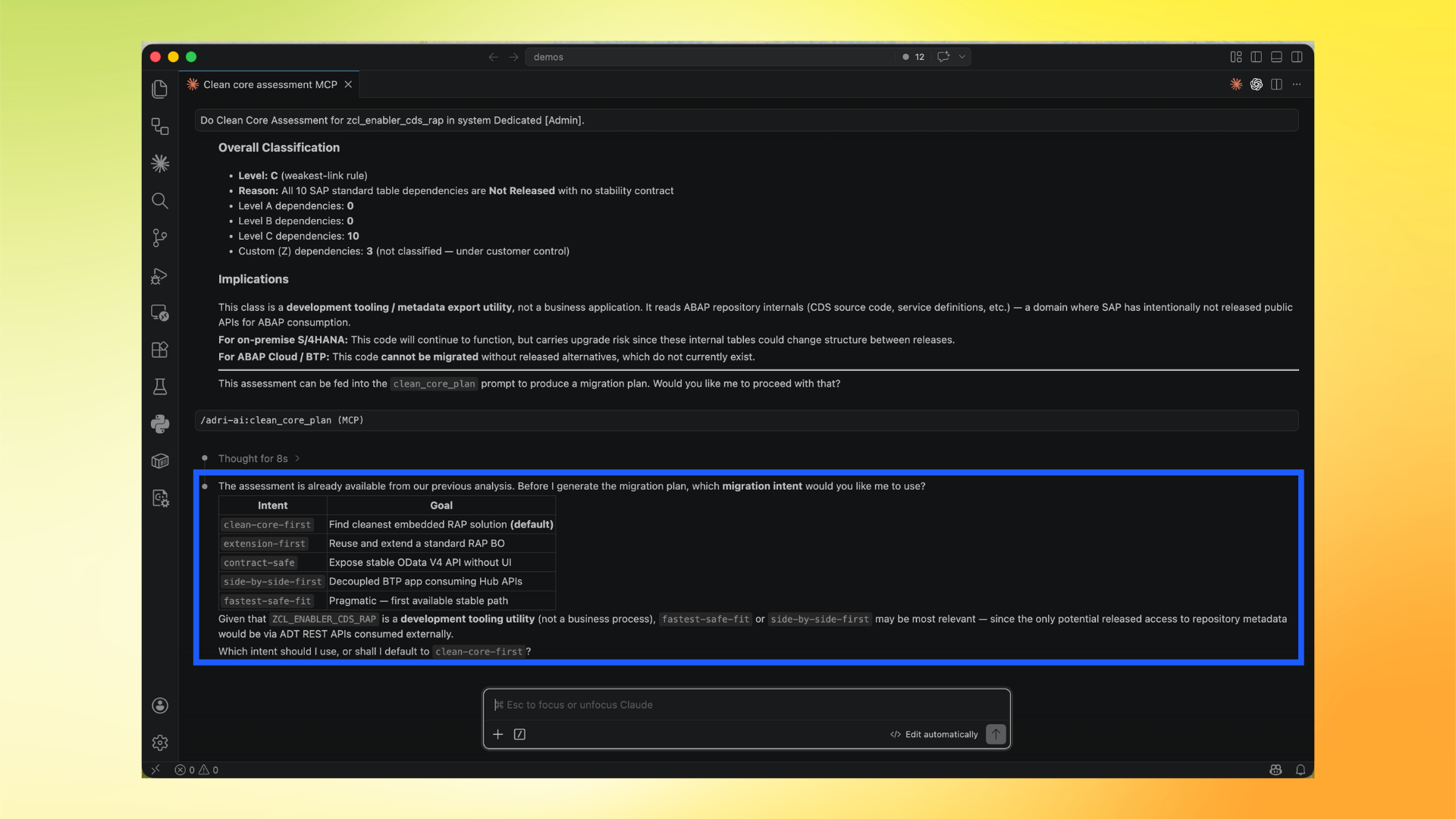Open the Python sidebar icon
The width and height of the screenshot is (1456, 819).
pos(159,424)
